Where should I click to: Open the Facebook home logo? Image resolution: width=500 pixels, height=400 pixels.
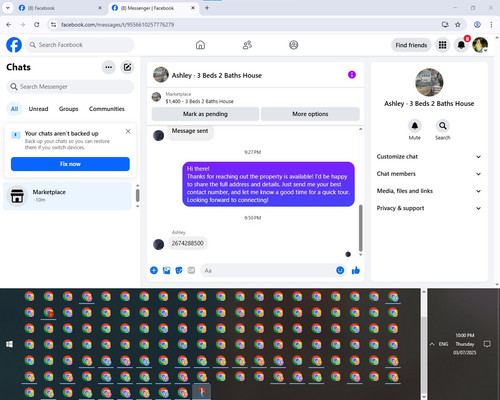[14, 45]
